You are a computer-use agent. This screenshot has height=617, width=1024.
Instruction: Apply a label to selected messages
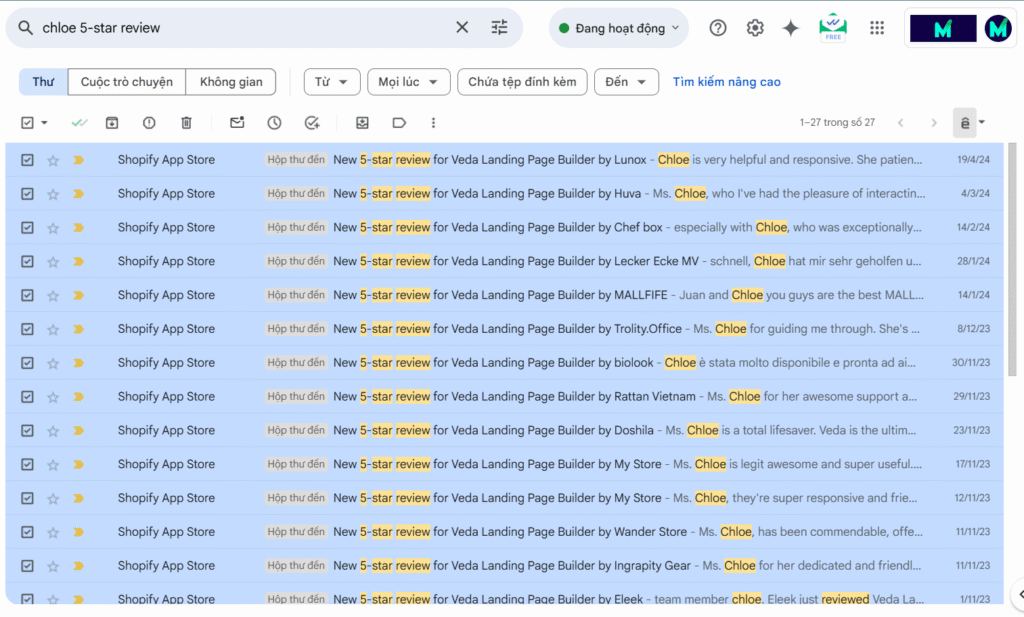pos(399,122)
